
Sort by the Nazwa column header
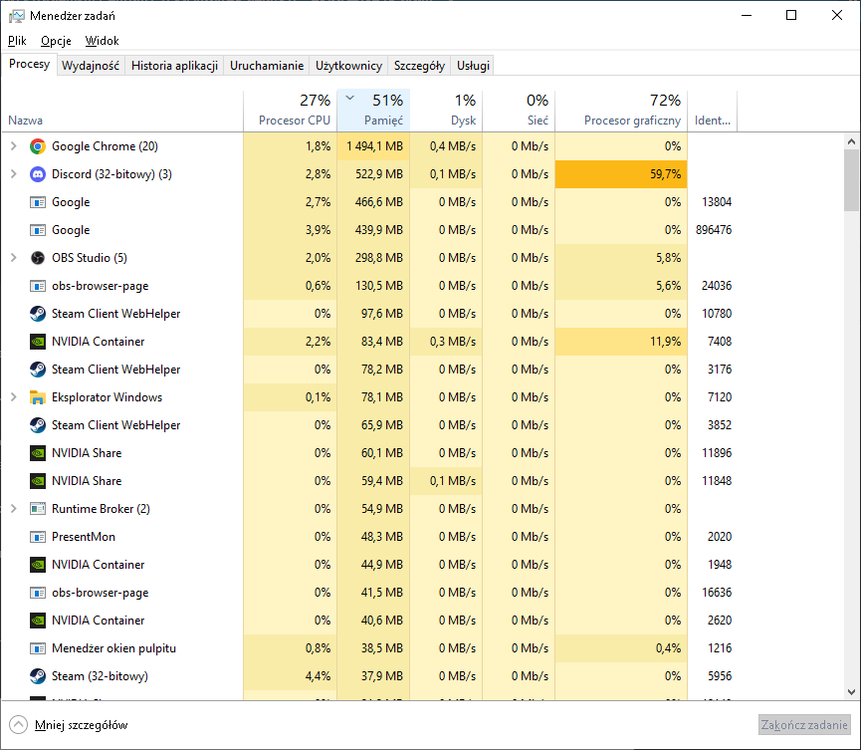point(122,111)
